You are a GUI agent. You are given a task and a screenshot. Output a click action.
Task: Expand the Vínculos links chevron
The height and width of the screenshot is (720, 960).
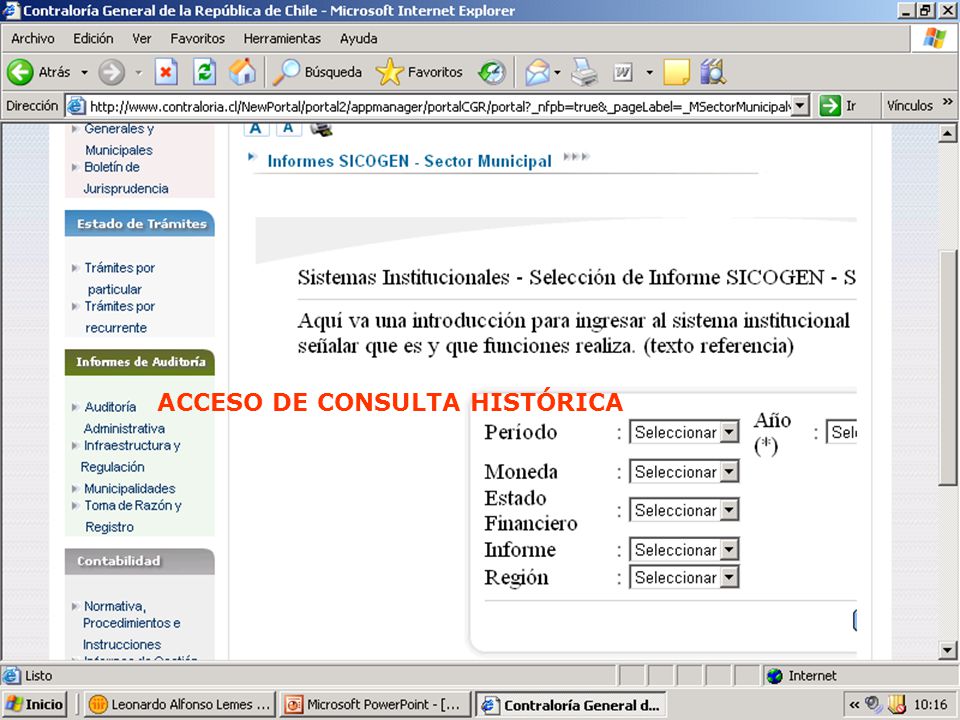click(947, 102)
